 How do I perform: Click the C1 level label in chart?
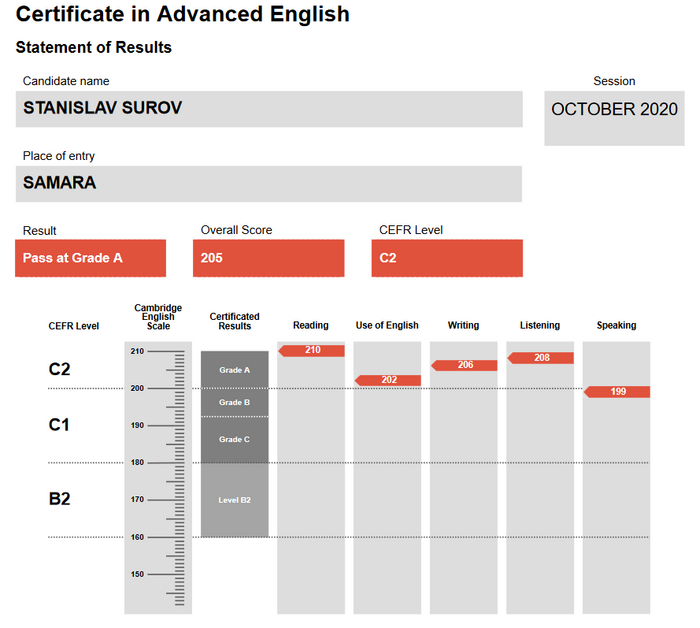[59, 425]
